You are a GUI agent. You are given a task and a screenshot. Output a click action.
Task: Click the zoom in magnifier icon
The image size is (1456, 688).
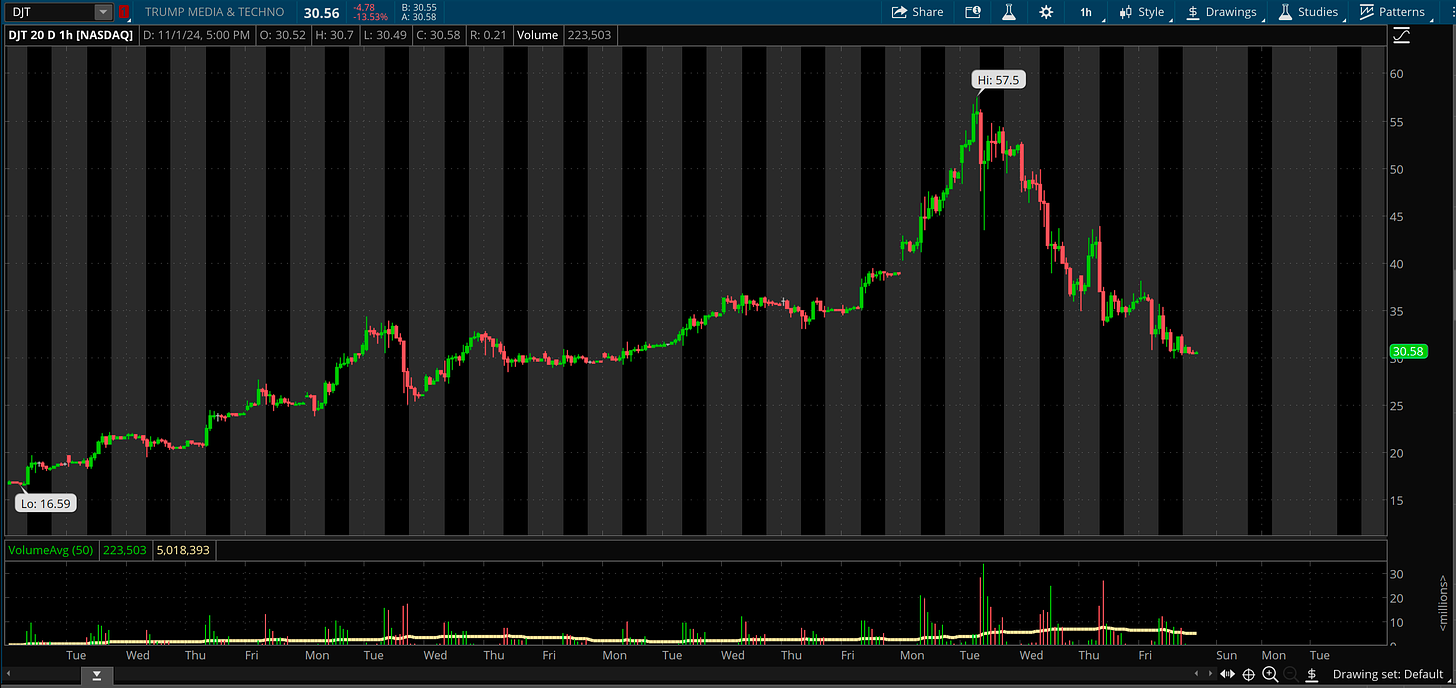click(1270, 674)
